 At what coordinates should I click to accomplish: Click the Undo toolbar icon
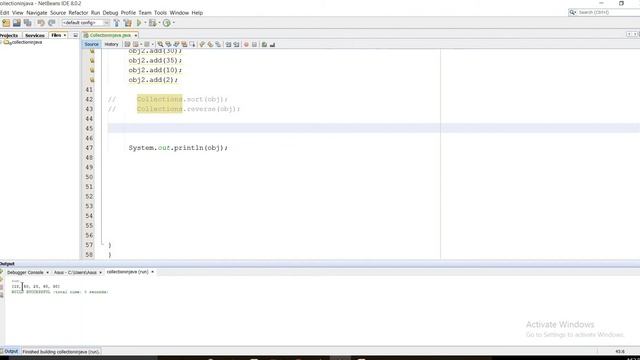[41, 23]
